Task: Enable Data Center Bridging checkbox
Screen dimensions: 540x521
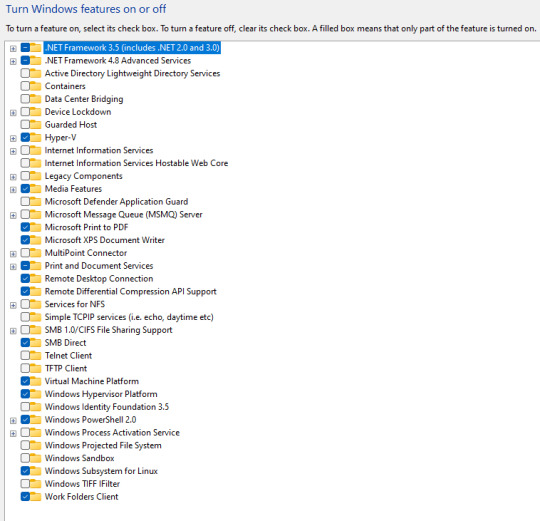Action: point(25,99)
